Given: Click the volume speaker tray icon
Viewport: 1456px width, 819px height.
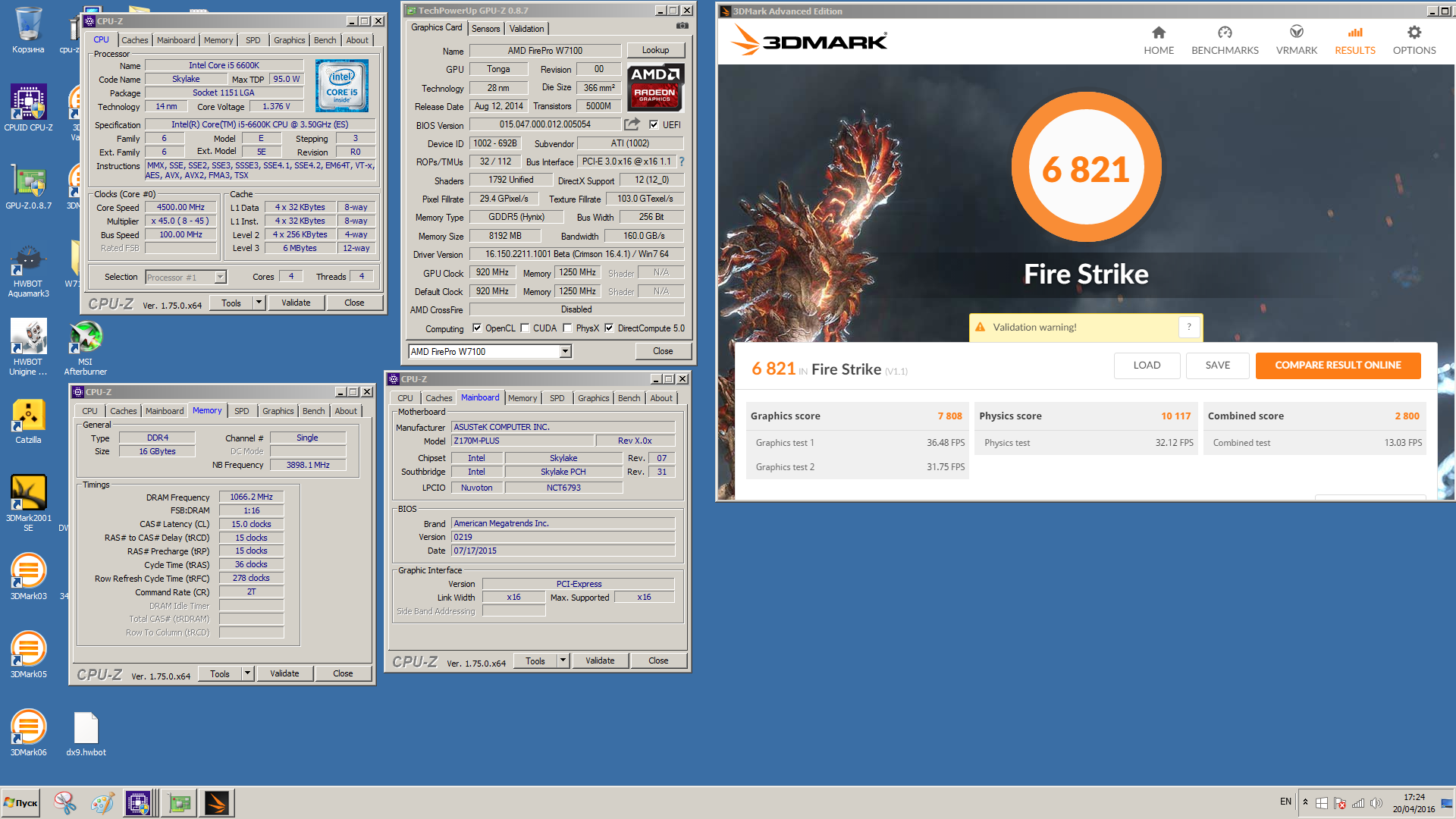Looking at the screenshot, I should (1376, 803).
